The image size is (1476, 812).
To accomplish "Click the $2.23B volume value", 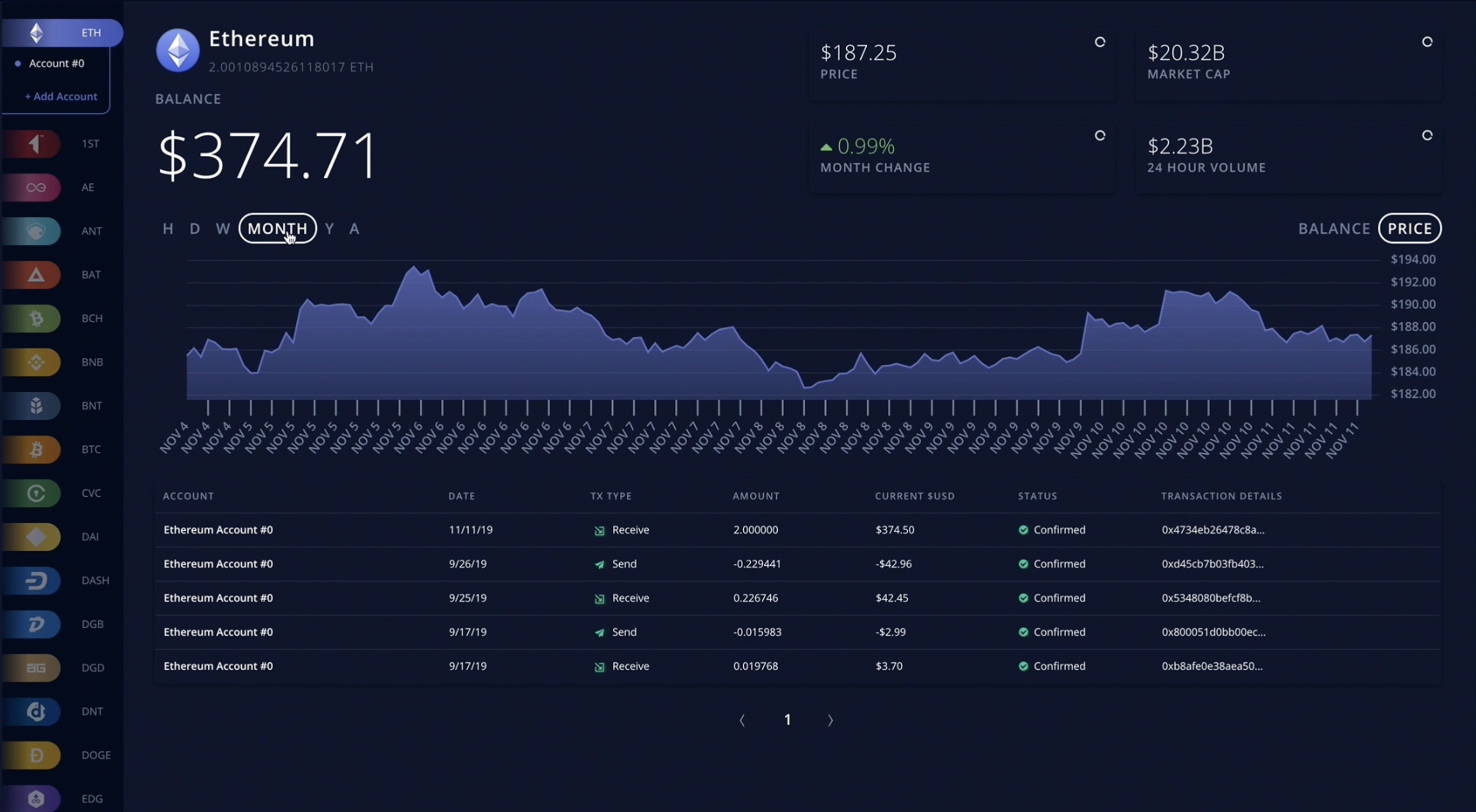I will [1180, 146].
